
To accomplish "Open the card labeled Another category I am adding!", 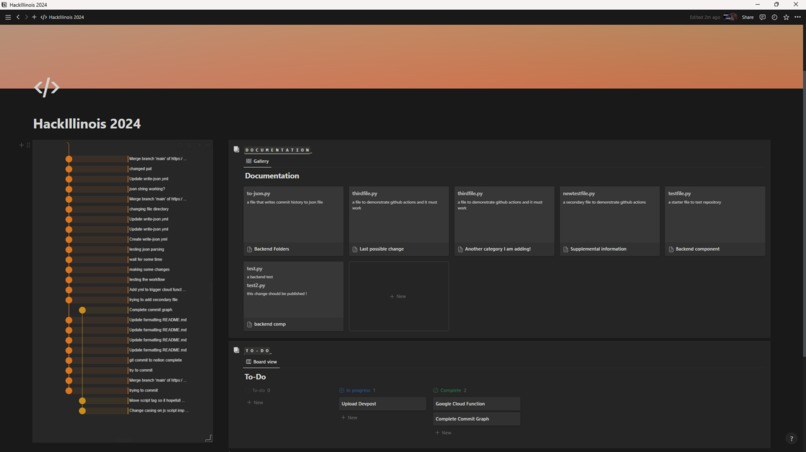I will click(504, 221).
